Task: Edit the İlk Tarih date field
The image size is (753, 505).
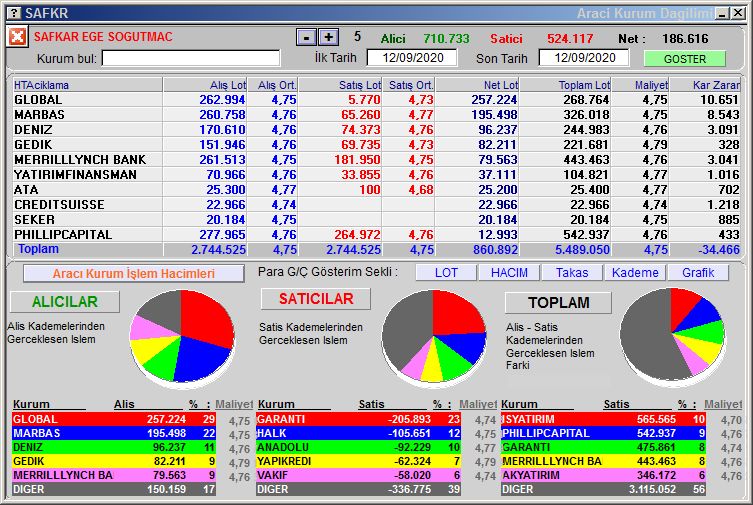Action: coord(412,58)
